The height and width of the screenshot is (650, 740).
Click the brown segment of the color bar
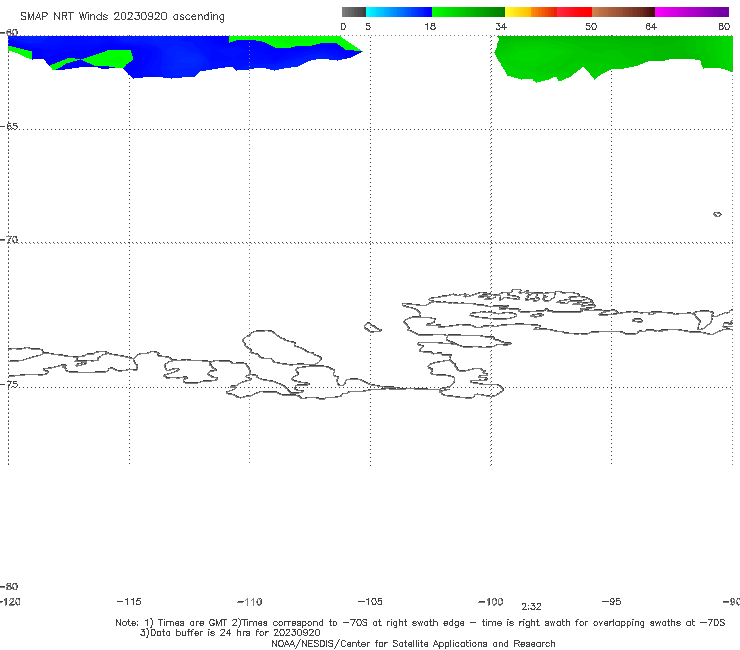(x=623, y=12)
